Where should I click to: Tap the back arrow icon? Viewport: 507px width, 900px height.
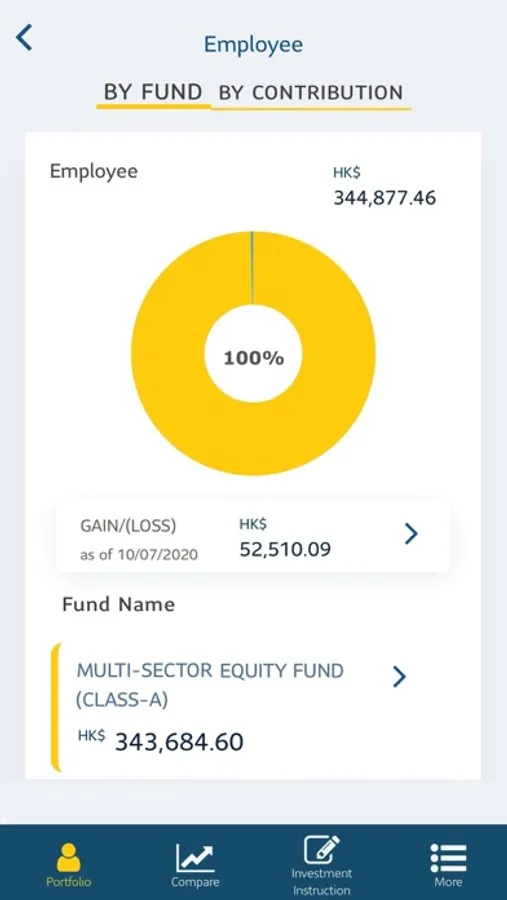point(24,38)
